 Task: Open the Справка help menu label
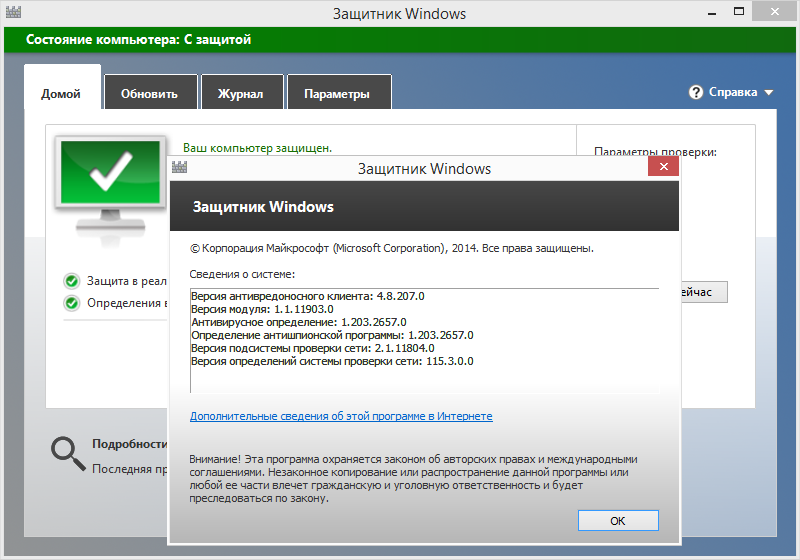point(733,92)
